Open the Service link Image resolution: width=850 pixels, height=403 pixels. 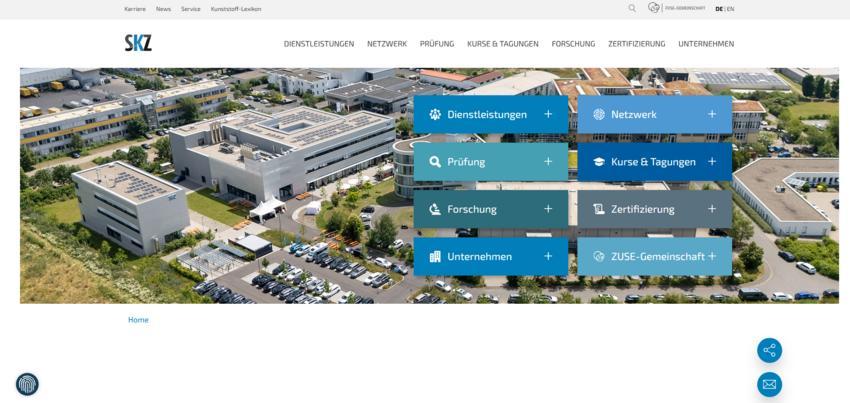point(190,9)
